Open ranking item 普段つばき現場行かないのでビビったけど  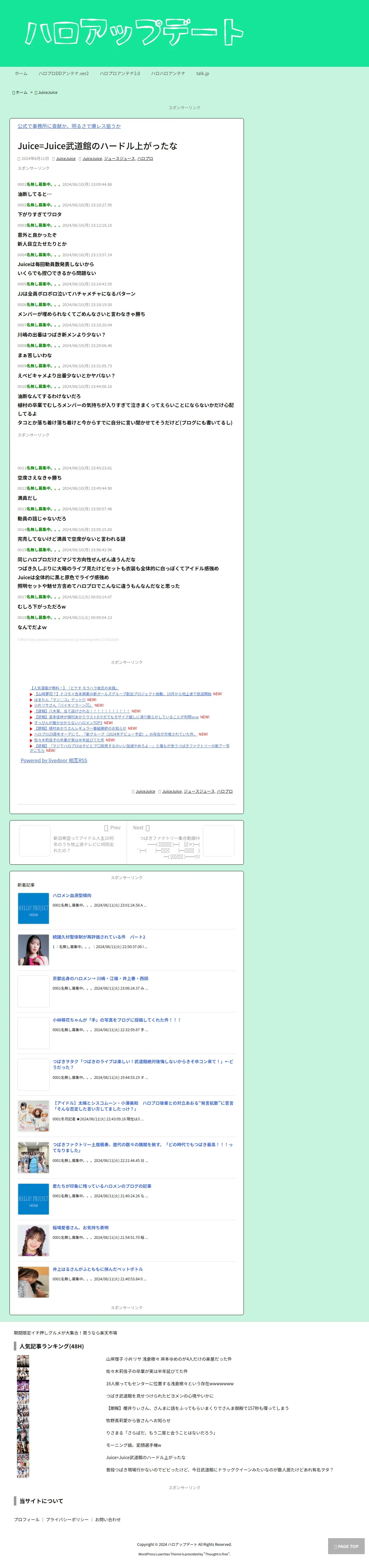pos(219,1470)
